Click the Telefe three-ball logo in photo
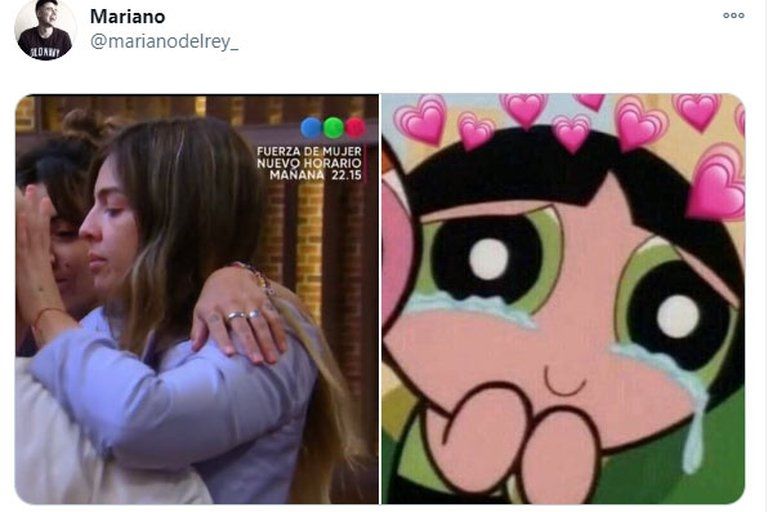Image resolution: width=768 pixels, height=512 pixels. 334,127
